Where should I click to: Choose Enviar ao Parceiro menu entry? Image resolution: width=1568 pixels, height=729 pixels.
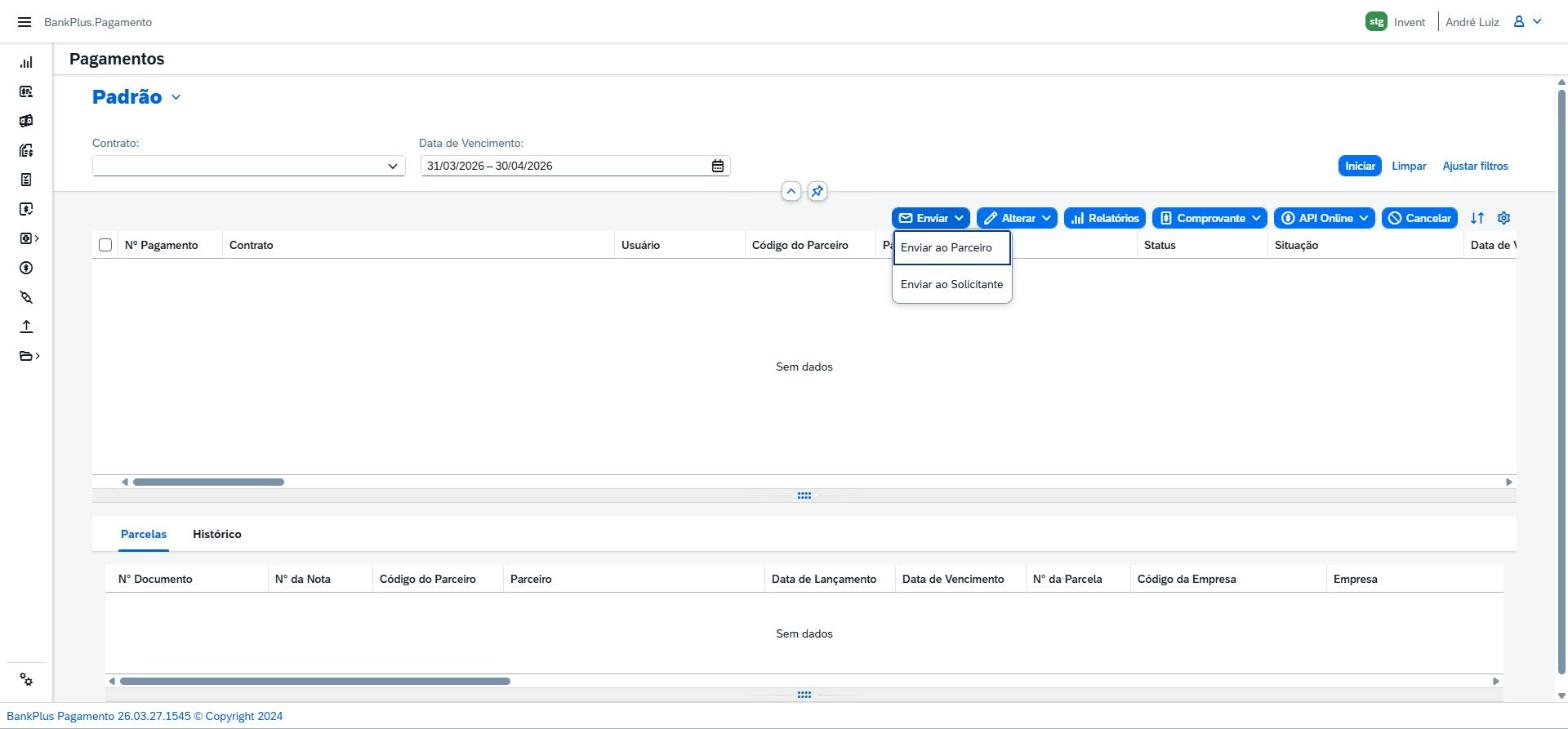pos(952,248)
